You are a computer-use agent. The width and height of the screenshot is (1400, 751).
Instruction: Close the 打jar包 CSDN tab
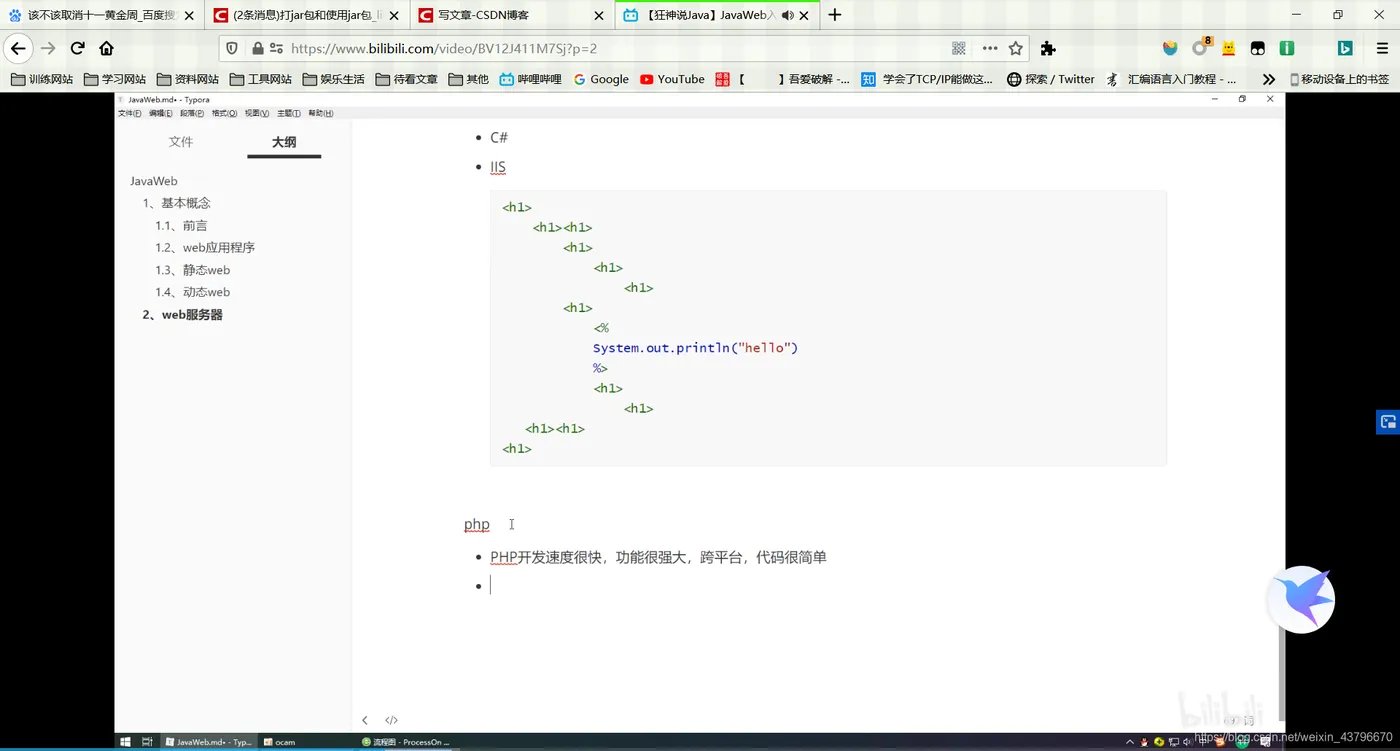394,15
